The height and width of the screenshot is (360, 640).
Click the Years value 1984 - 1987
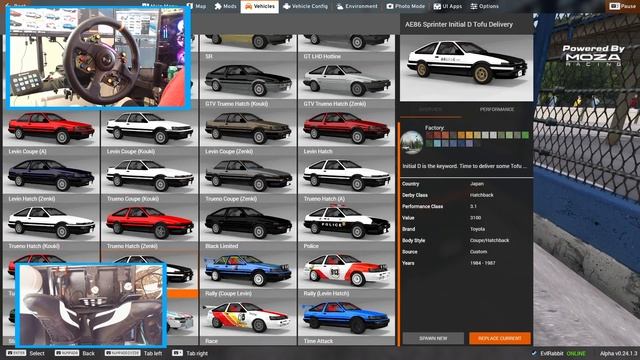482,263
